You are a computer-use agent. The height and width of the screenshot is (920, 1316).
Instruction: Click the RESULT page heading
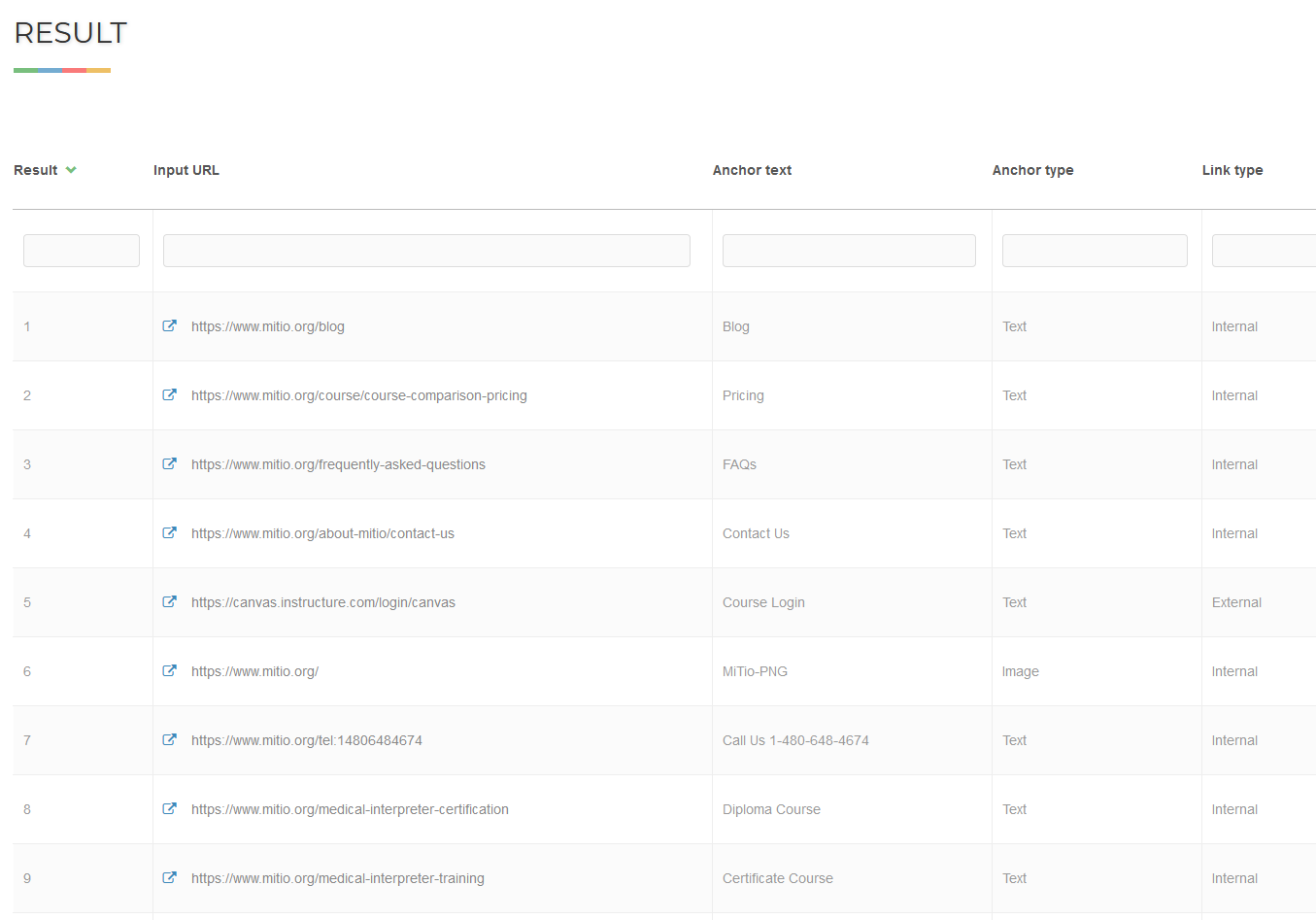(70, 33)
